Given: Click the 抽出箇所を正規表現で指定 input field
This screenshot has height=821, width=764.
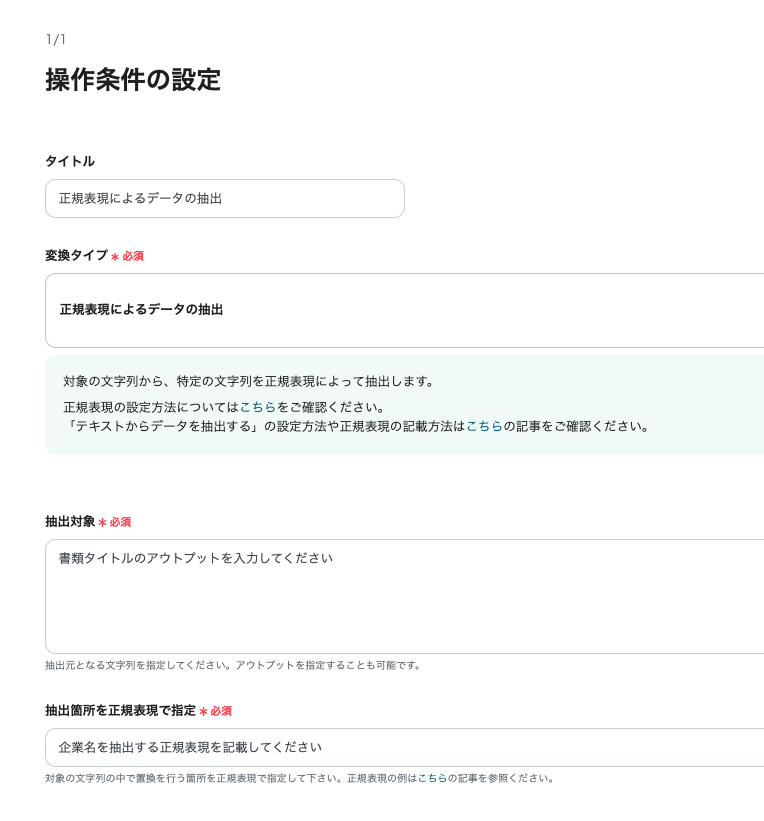Looking at the screenshot, I should click(x=404, y=747).
